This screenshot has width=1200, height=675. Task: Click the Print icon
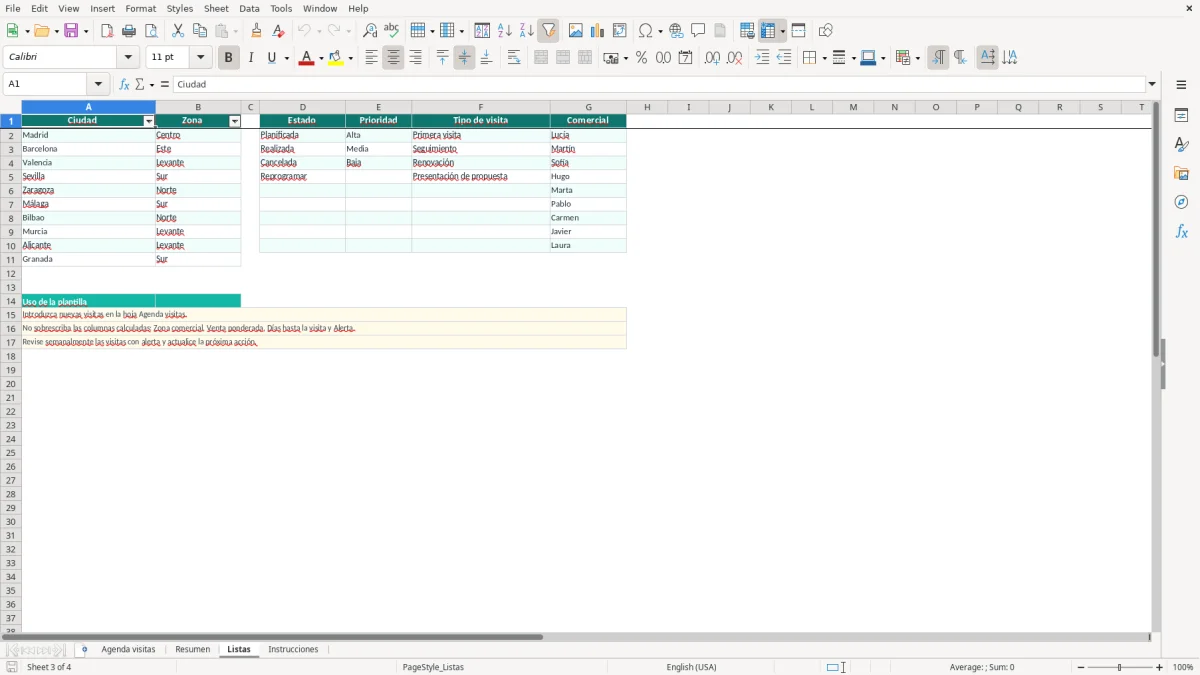[129, 31]
